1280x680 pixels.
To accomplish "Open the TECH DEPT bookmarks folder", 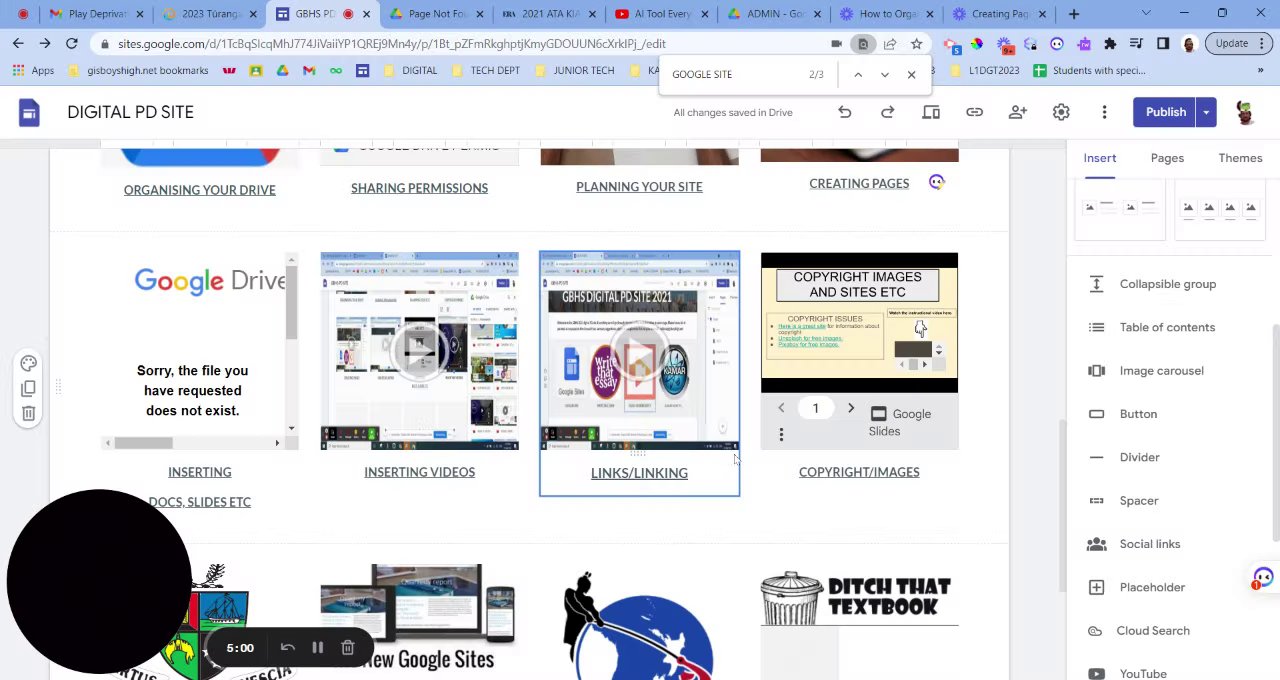I will [x=486, y=71].
